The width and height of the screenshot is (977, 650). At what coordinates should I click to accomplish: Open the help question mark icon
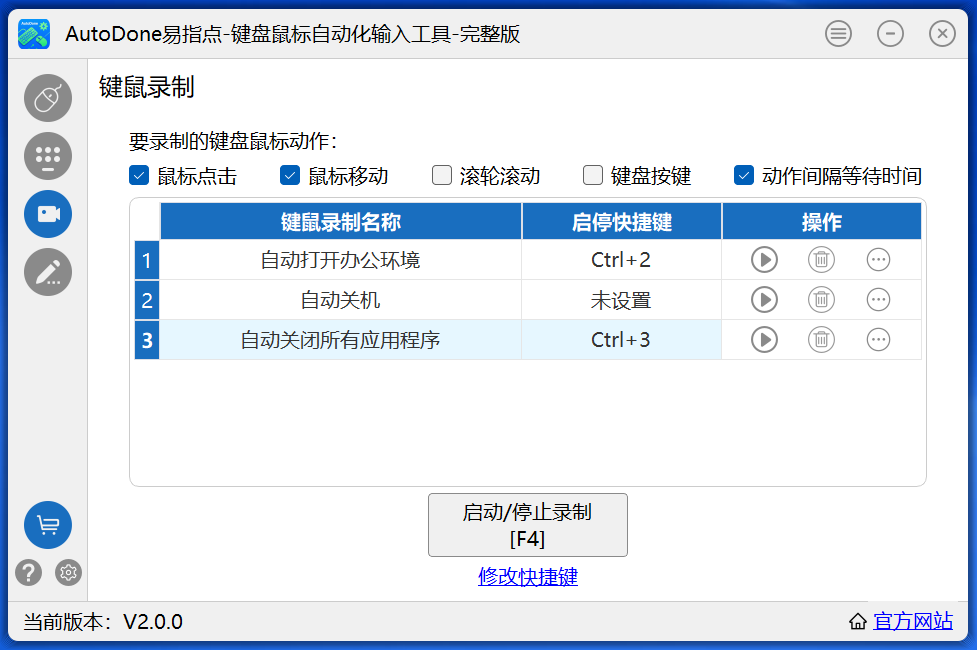[x=29, y=572]
